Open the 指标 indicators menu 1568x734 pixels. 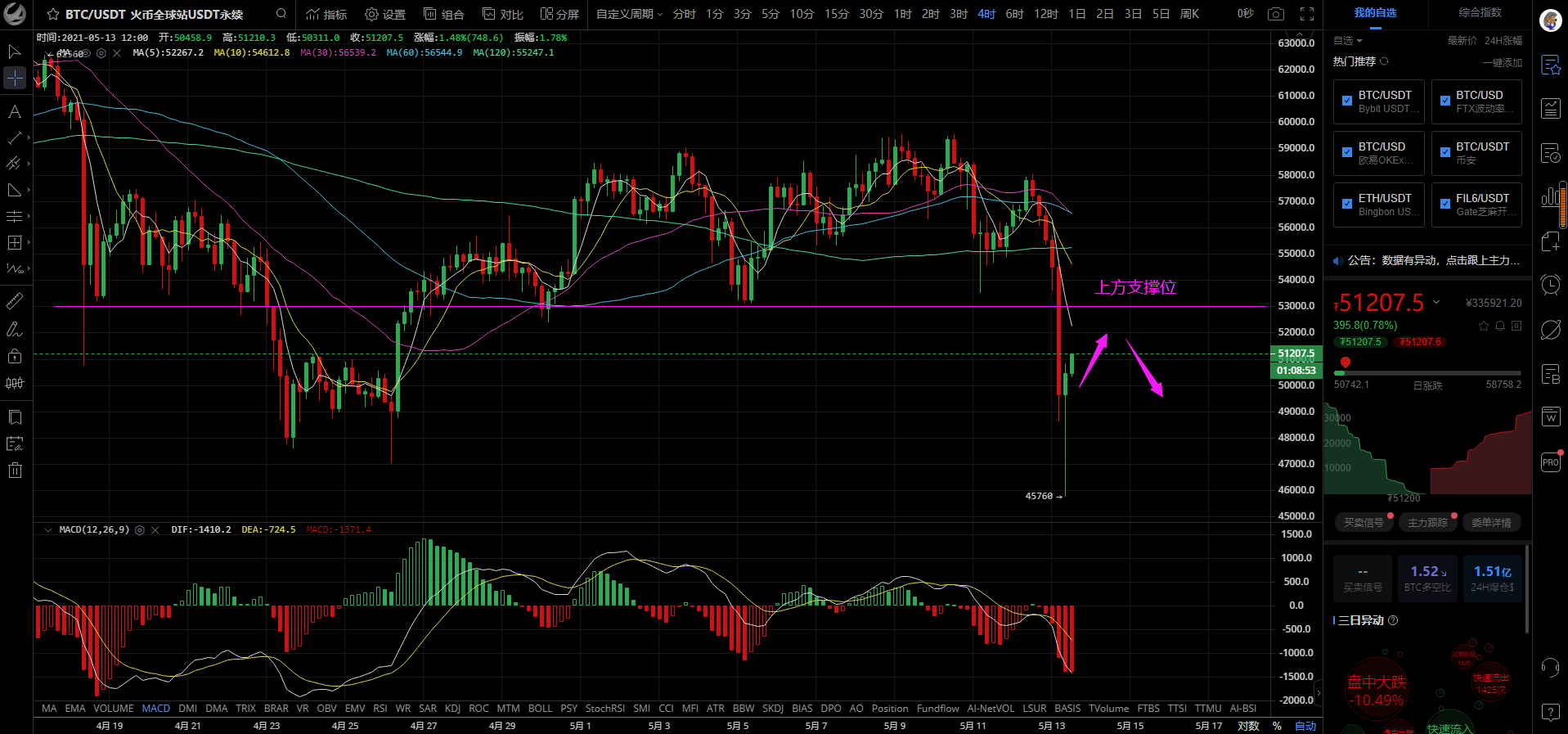[x=326, y=14]
